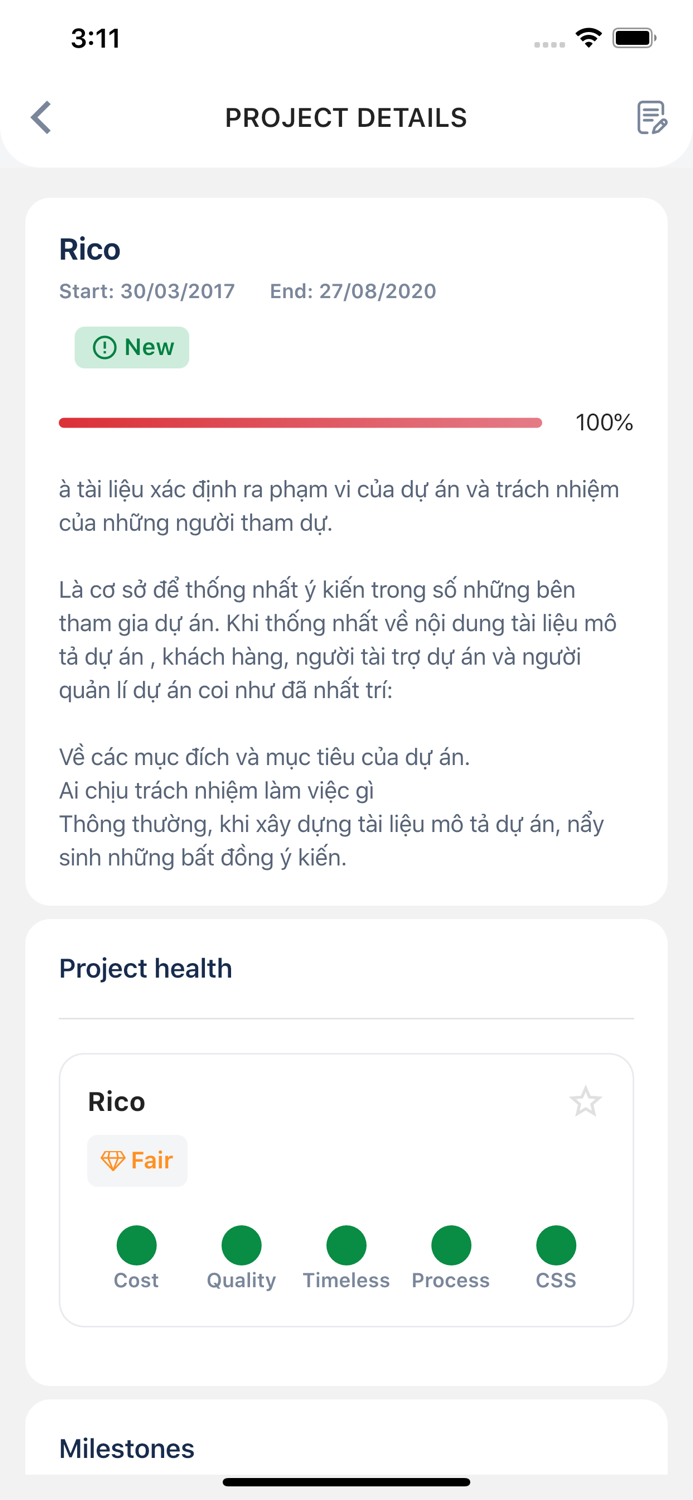693x1500 pixels.
Task: Select the Timeless health indicator dot
Action: pyautogui.click(x=346, y=1245)
